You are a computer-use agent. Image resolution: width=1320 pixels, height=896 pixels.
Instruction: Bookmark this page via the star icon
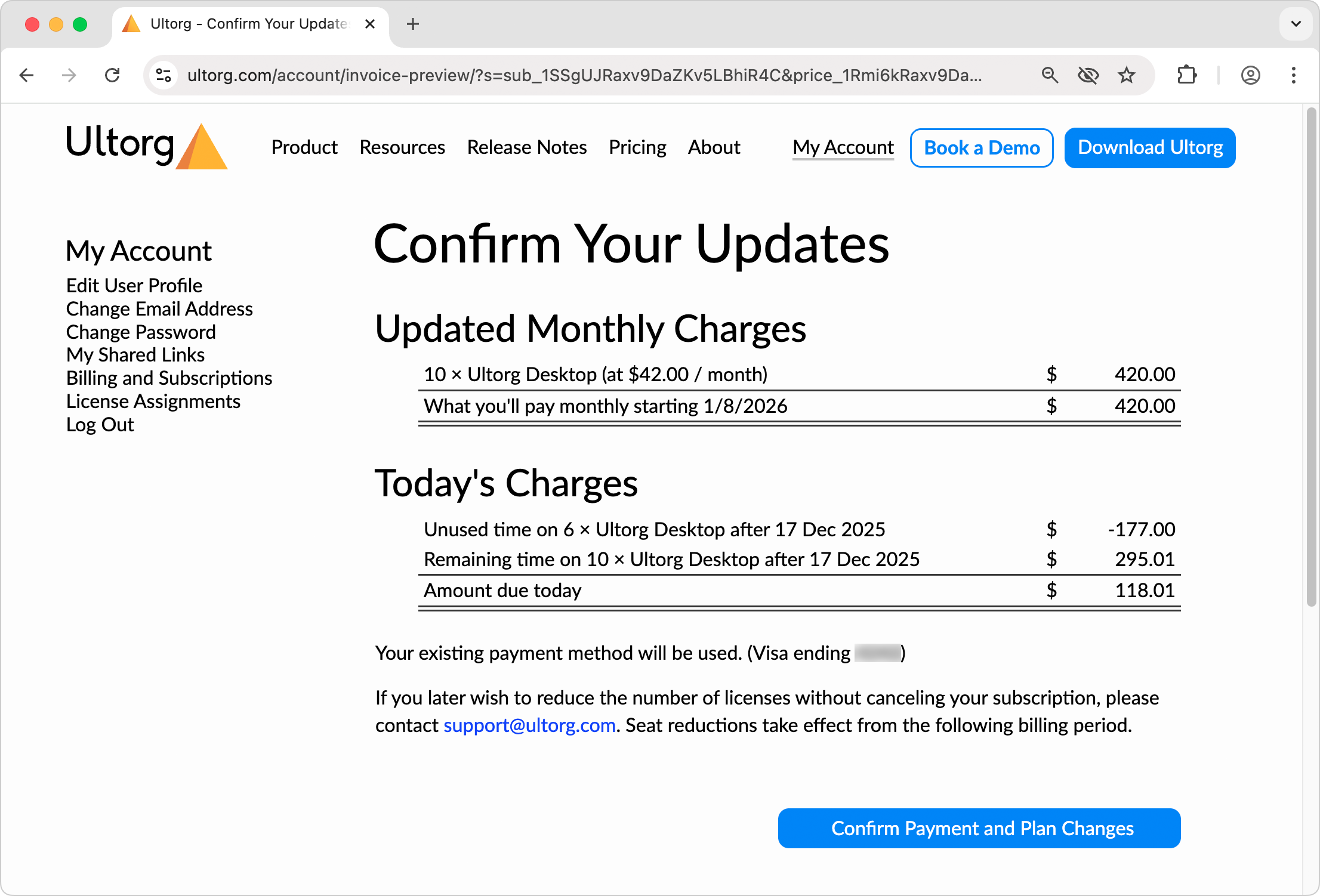pyautogui.click(x=1127, y=75)
